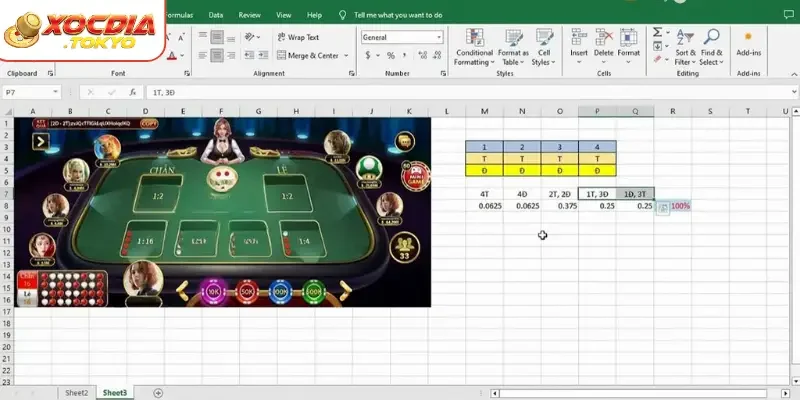Click the Align Right icon
Viewport: 800px width, 400px height.
point(231,55)
